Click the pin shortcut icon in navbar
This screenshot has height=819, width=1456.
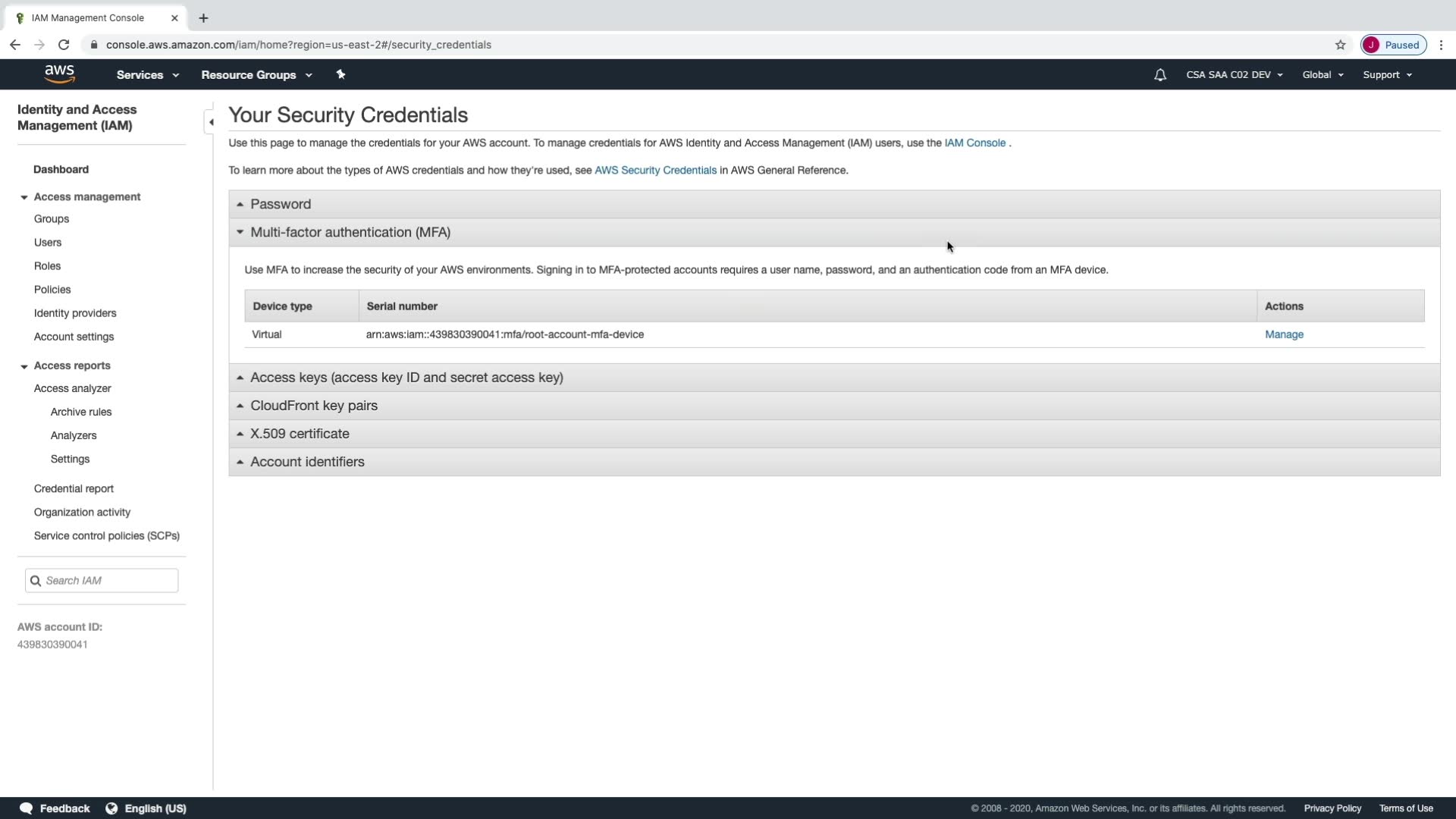click(x=340, y=74)
